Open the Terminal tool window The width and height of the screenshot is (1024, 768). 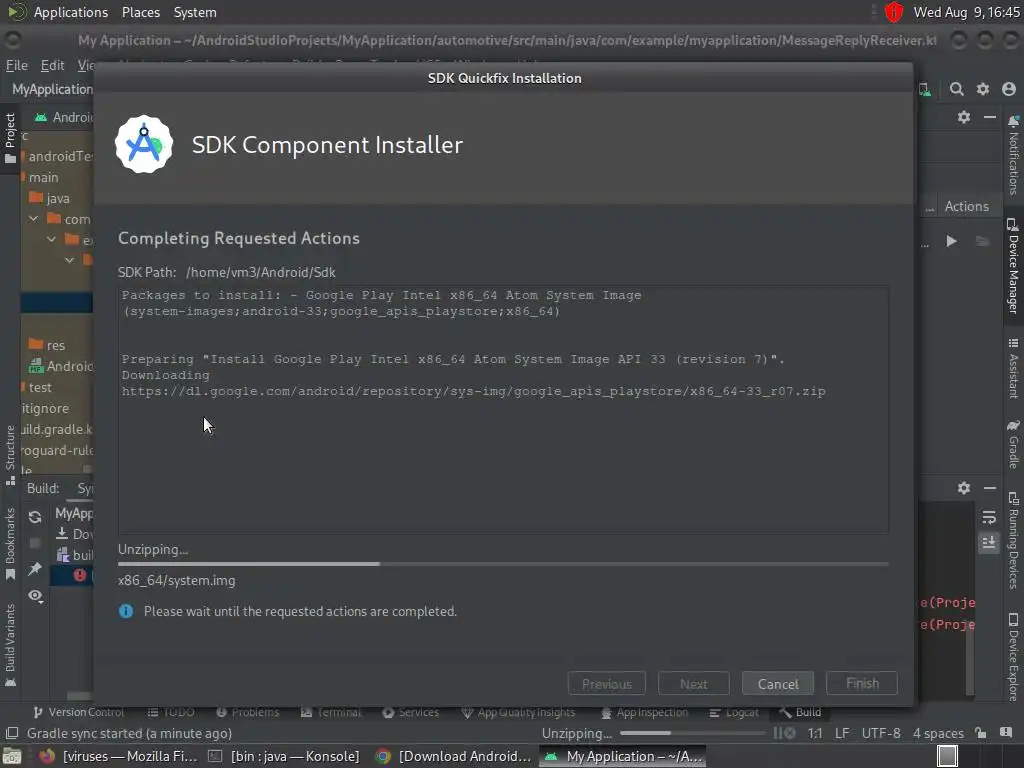(330, 712)
